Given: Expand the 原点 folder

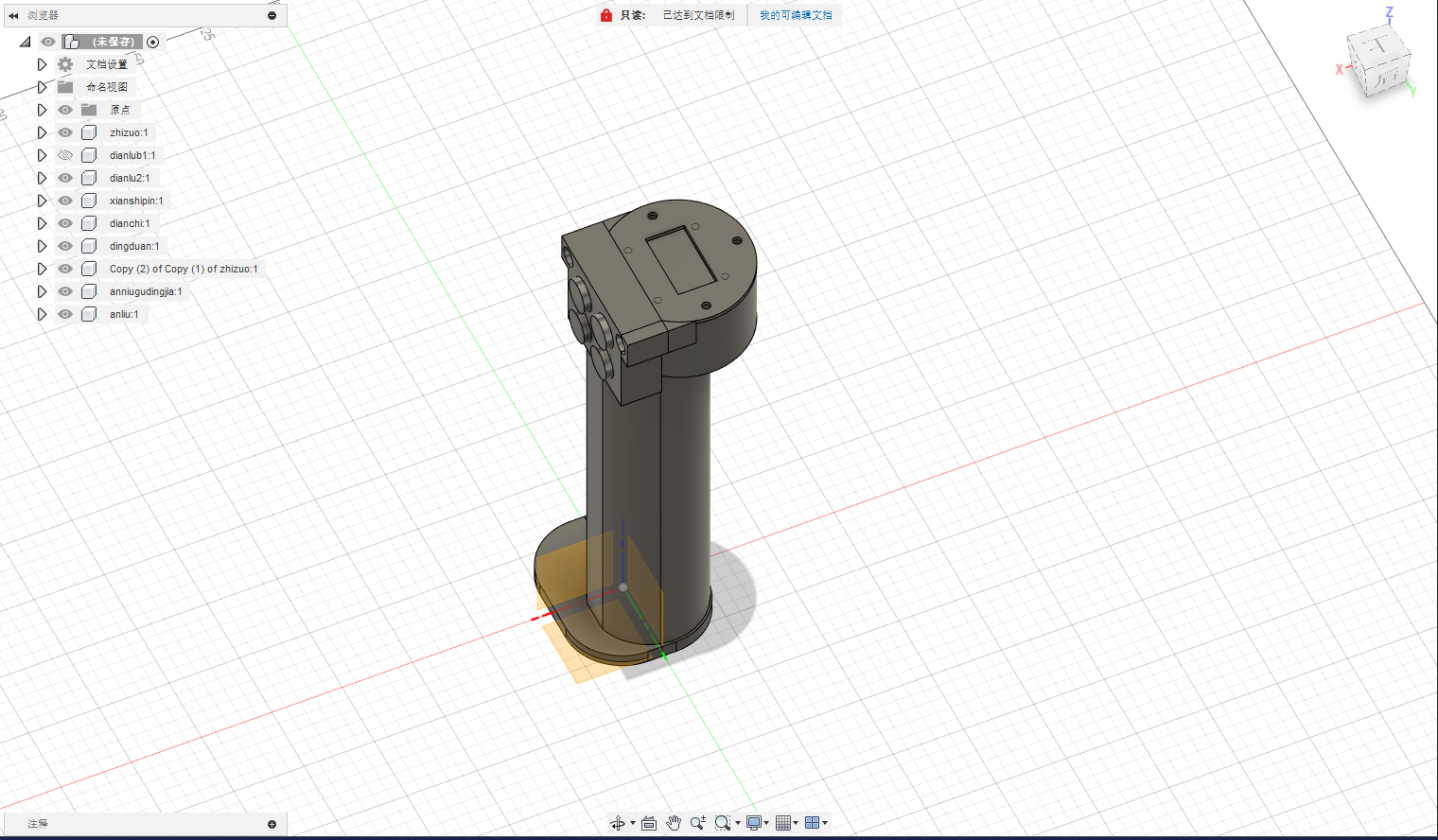Looking at the screenshot, I should coord(42,110).
